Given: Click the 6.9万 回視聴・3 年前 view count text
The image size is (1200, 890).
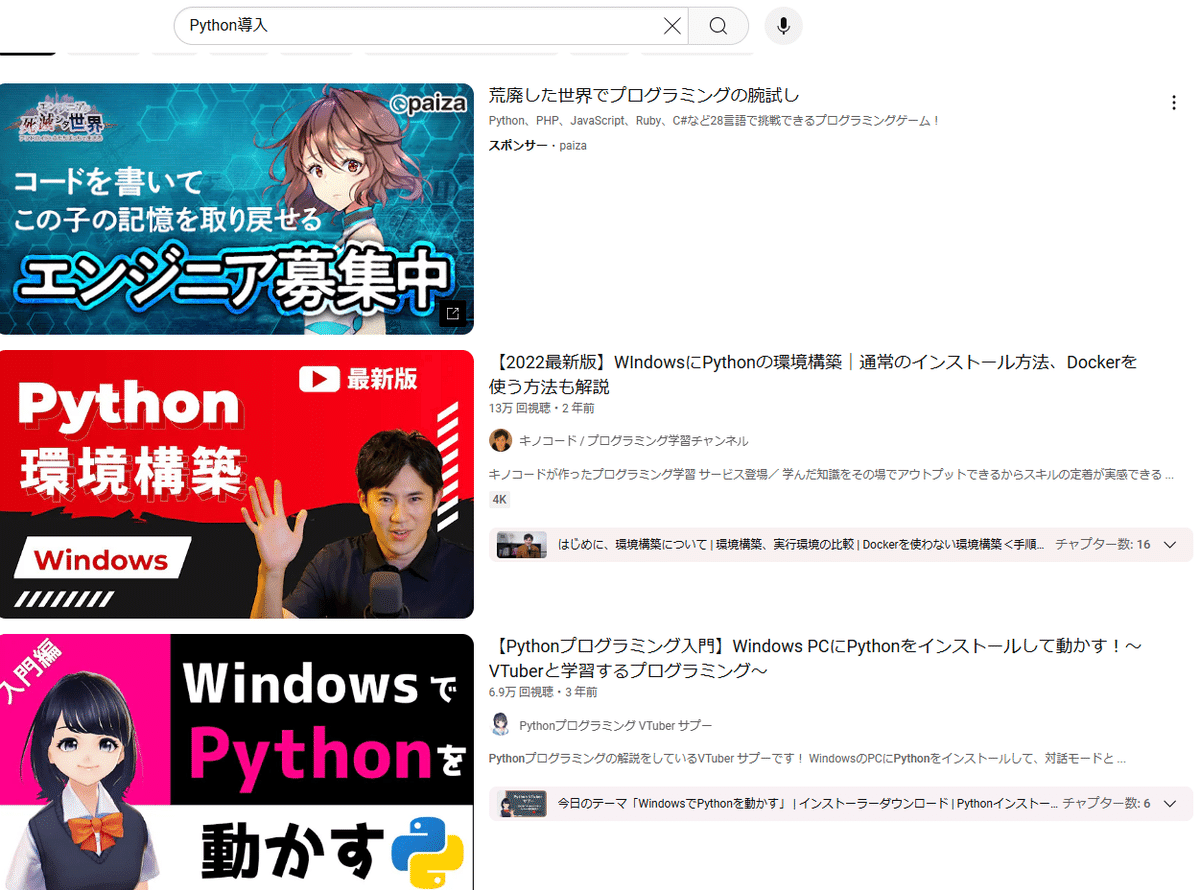Looking at the screenshot, I should tap(543, 692).
